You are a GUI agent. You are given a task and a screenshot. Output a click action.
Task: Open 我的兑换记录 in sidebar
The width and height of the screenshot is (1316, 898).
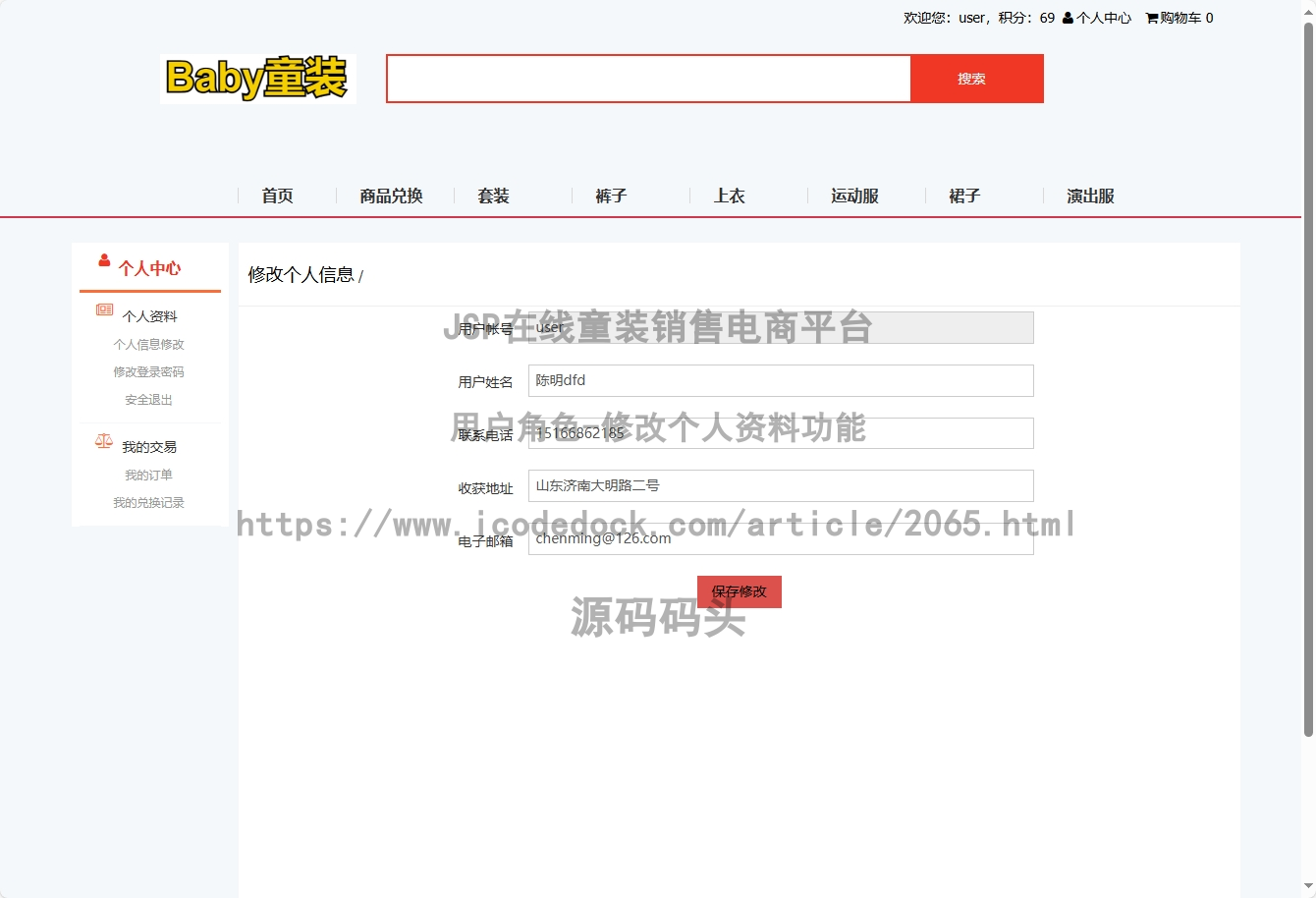point(148,503)
